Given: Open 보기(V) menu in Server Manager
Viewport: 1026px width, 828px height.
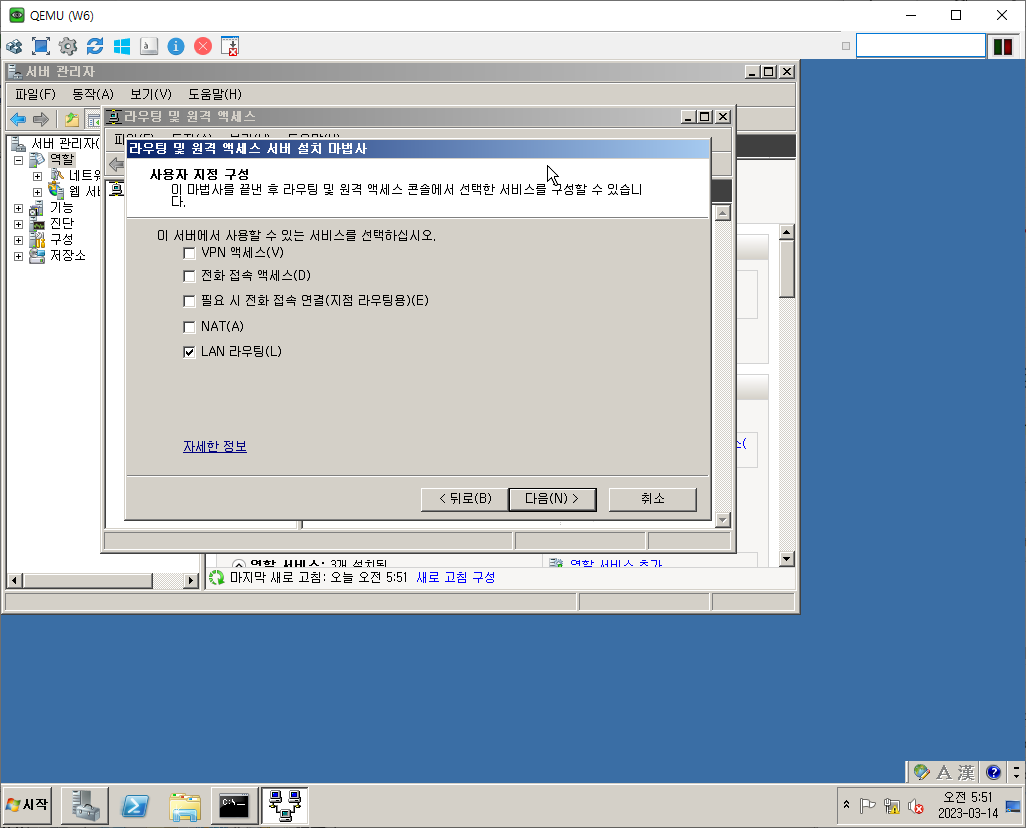Looking at the screenshot, I should click(150, 94).
